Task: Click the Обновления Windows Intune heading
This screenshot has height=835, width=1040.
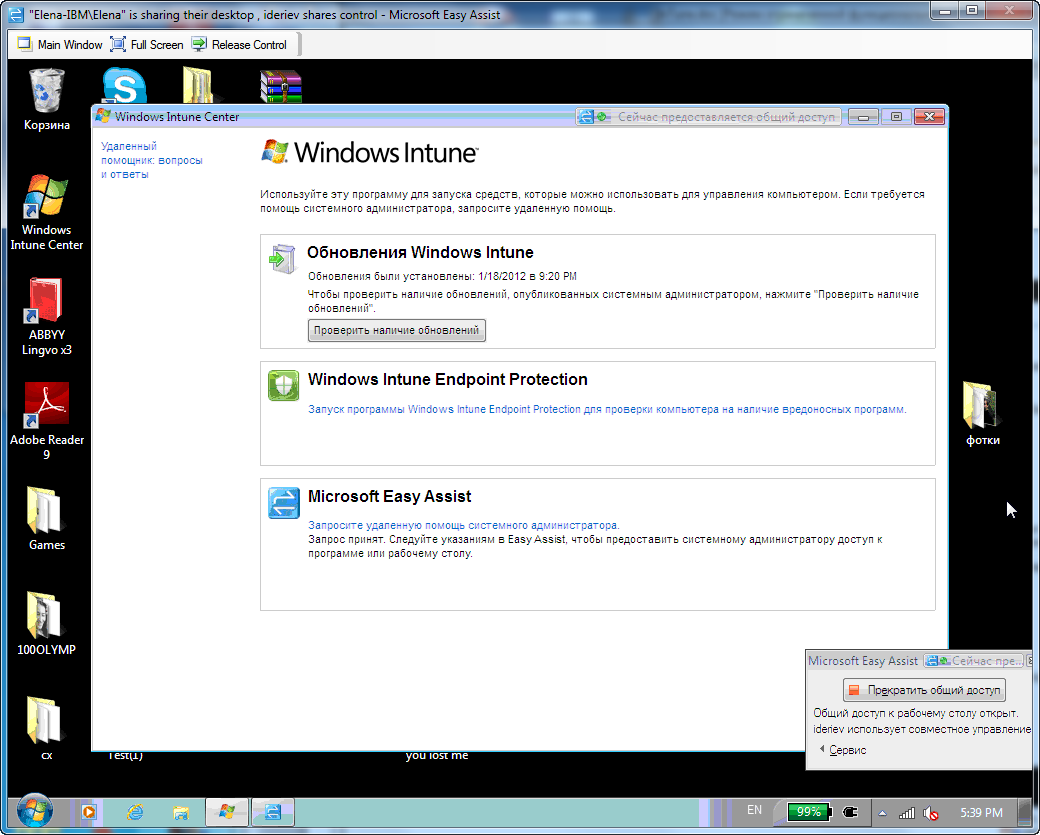Action: (420, 252)
